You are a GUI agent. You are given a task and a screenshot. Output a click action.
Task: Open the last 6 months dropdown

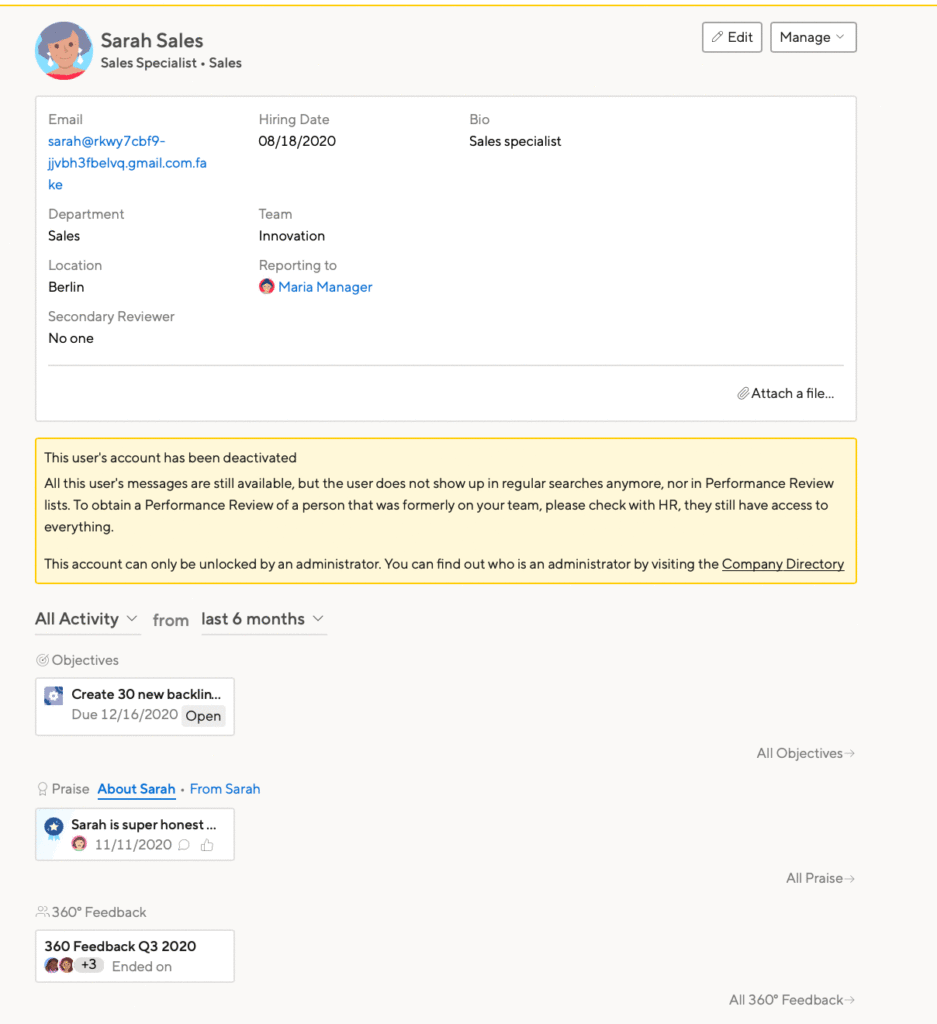tap(263, 619)
